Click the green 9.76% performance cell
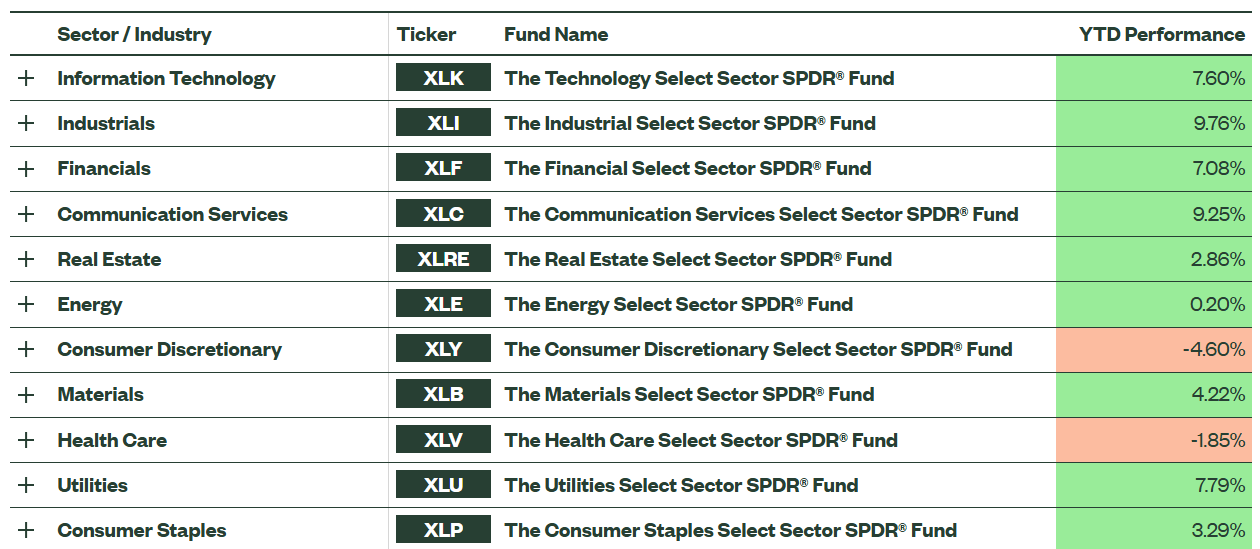Screen dimensions: 1260x549 pos(1152,123)
